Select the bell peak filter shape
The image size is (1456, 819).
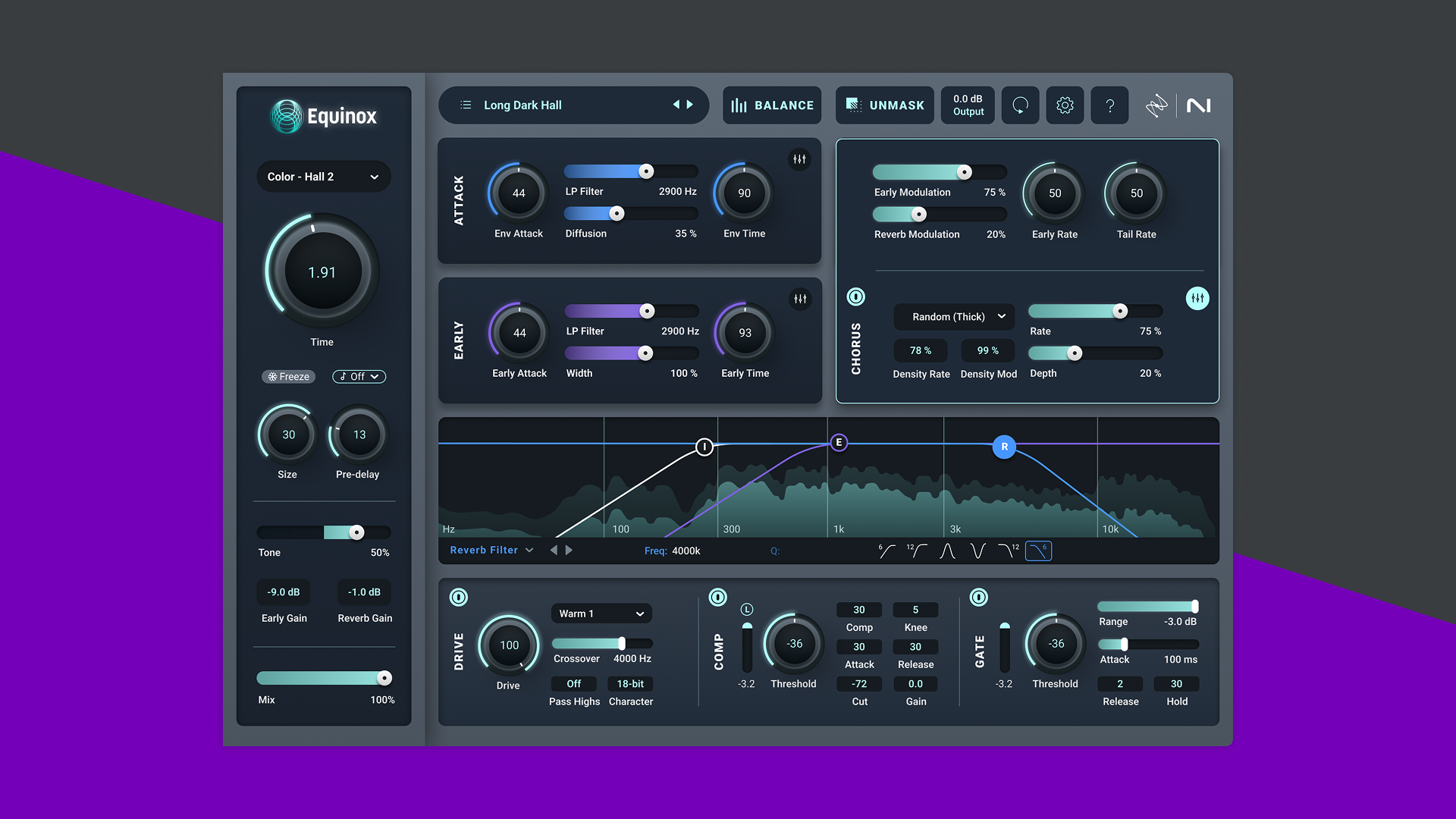point(947,551)
